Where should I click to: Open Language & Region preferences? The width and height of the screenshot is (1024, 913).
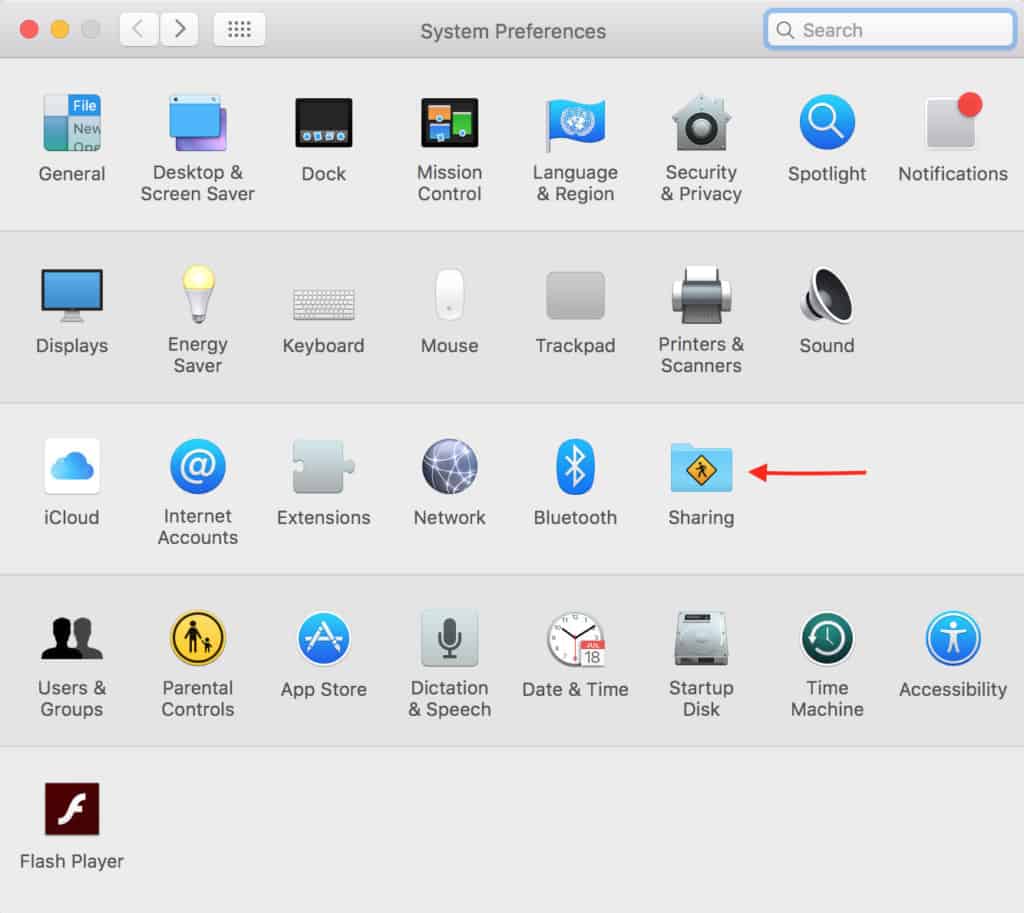click(x=575, y=123)
